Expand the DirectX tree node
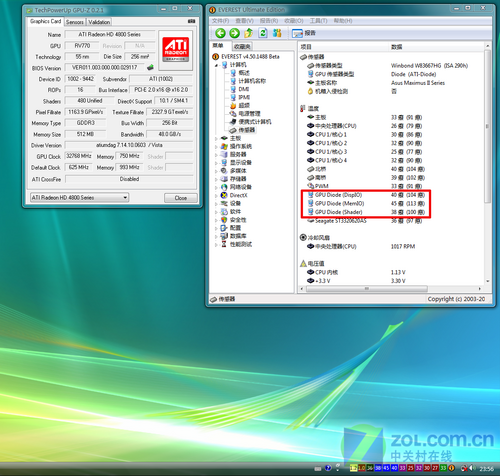500x476 pixels. point(216,195)
